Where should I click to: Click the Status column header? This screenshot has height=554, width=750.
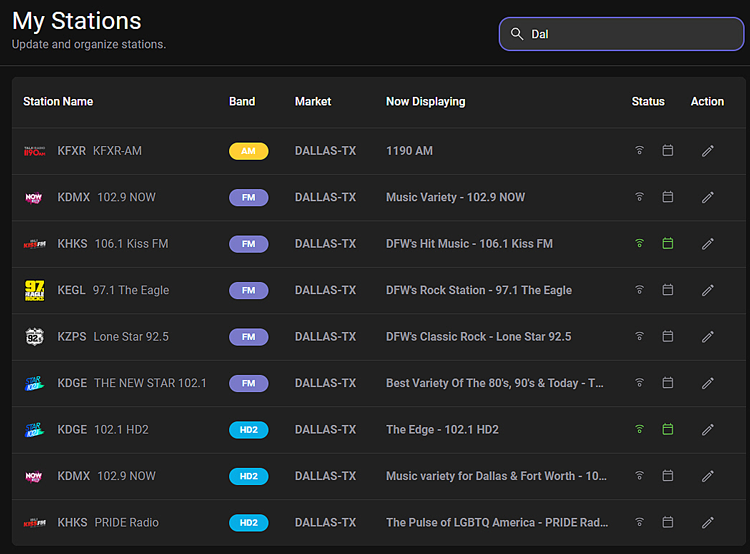pyautogui.click(x=648, y=101)
